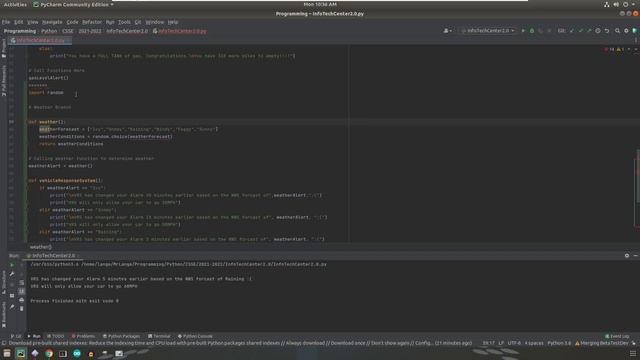Open the Activities overview
This screenshot has height=360, width=640.
15,4
